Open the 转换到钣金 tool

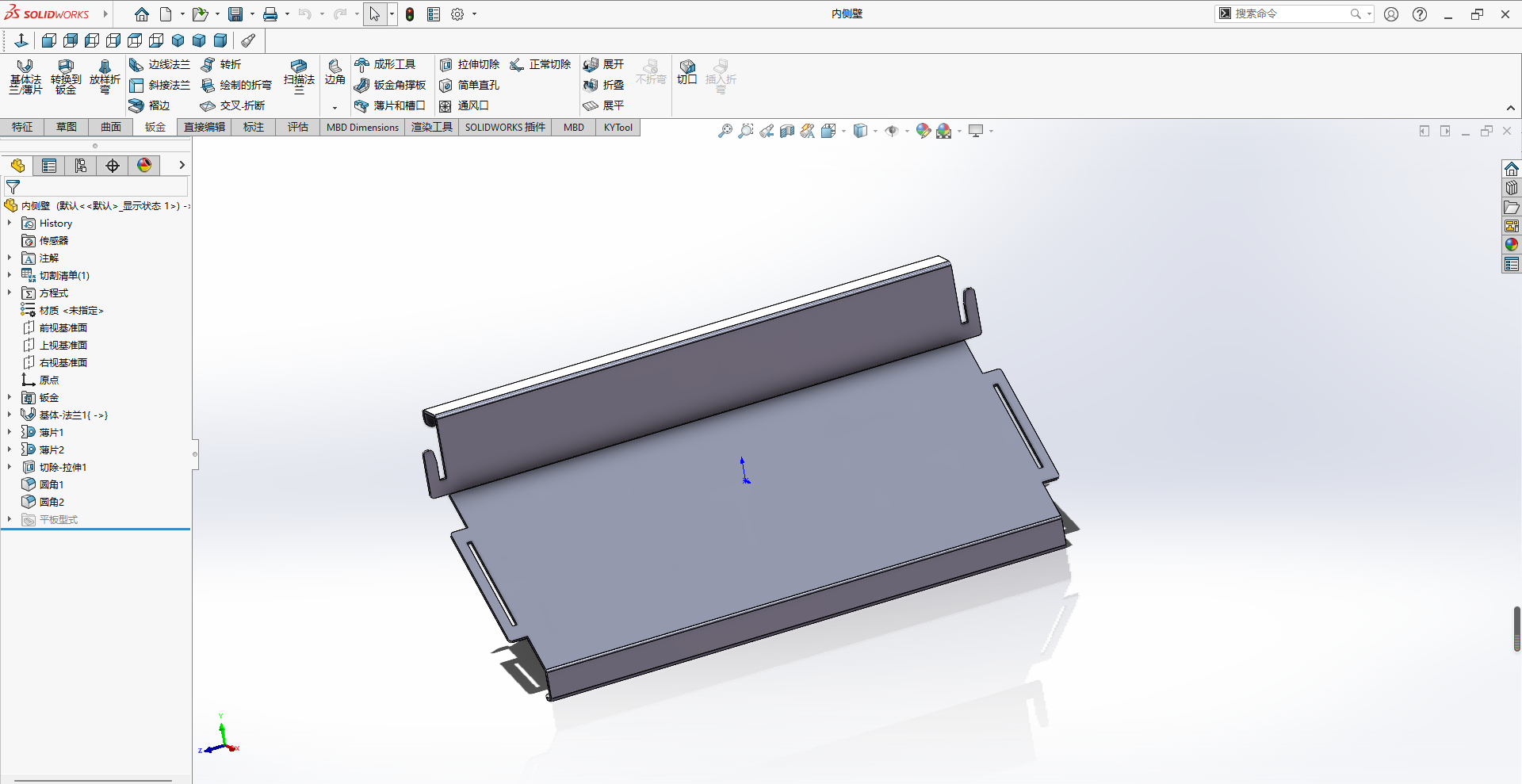point(66,77)
